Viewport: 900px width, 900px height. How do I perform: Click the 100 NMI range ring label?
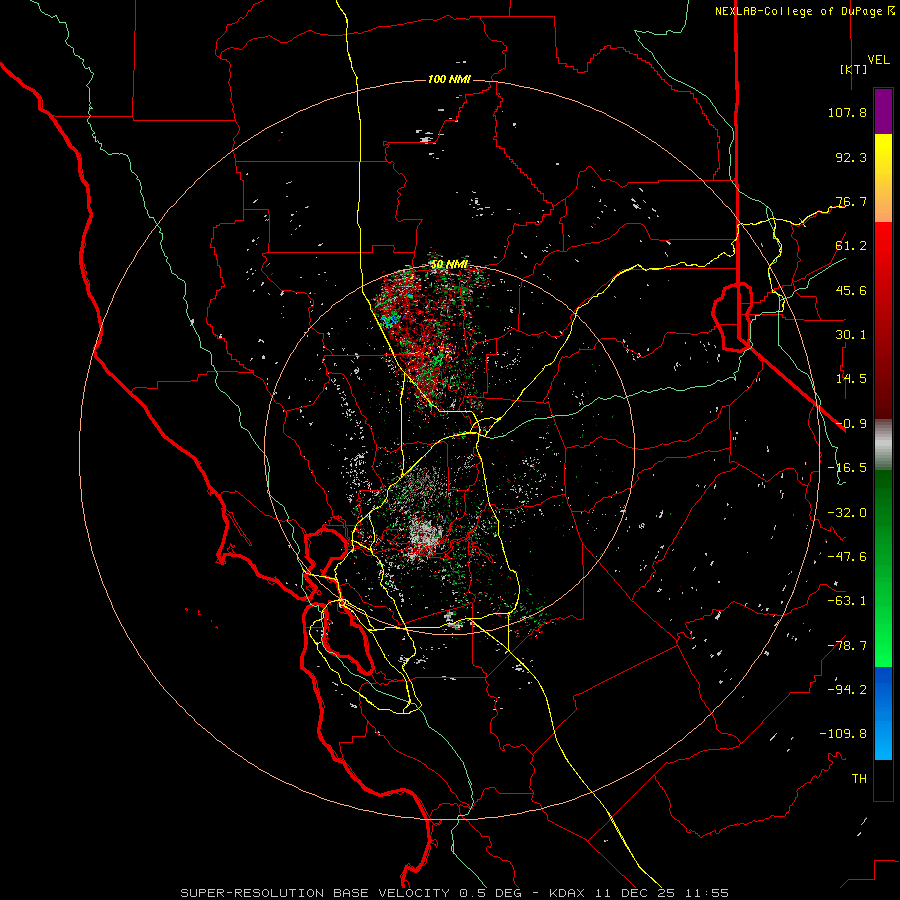(449, 79)
